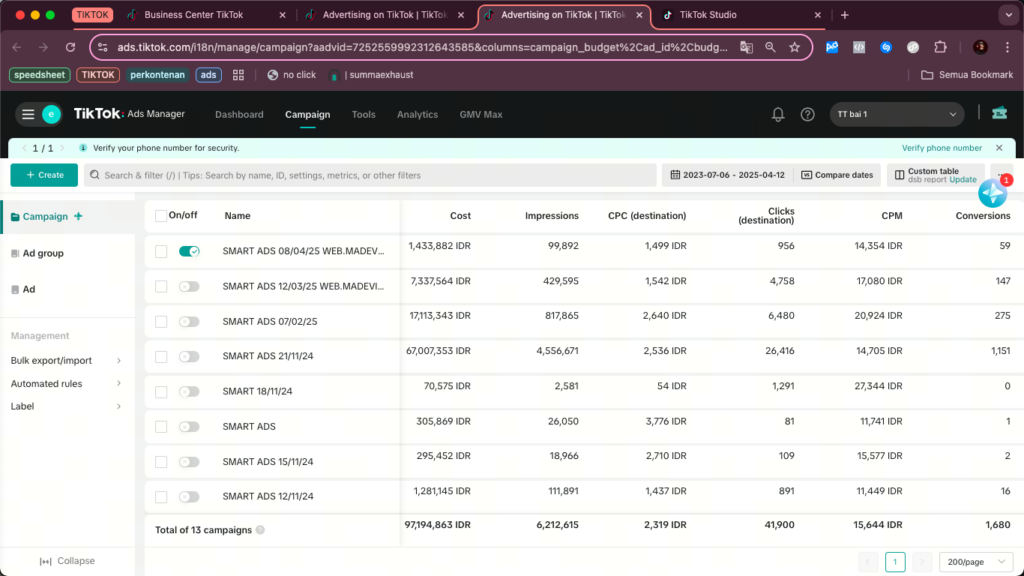Switch to the Analytics tab
This screenshot has width=1024, height=576.
coord(417,115)
